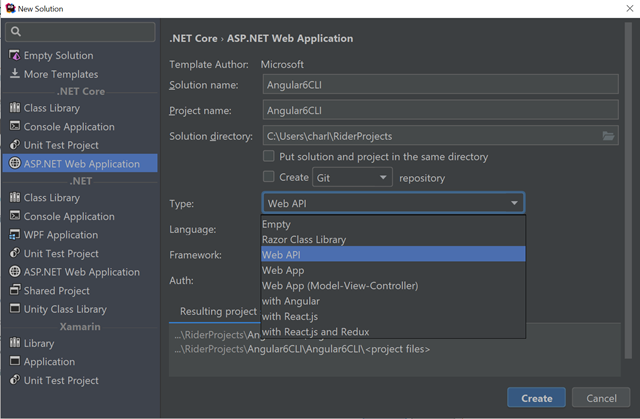Viewport: 640px width, 419px height.
Task: Choose with React.js and Redux option
Action: pyautogui.click(x=393, y=332)
